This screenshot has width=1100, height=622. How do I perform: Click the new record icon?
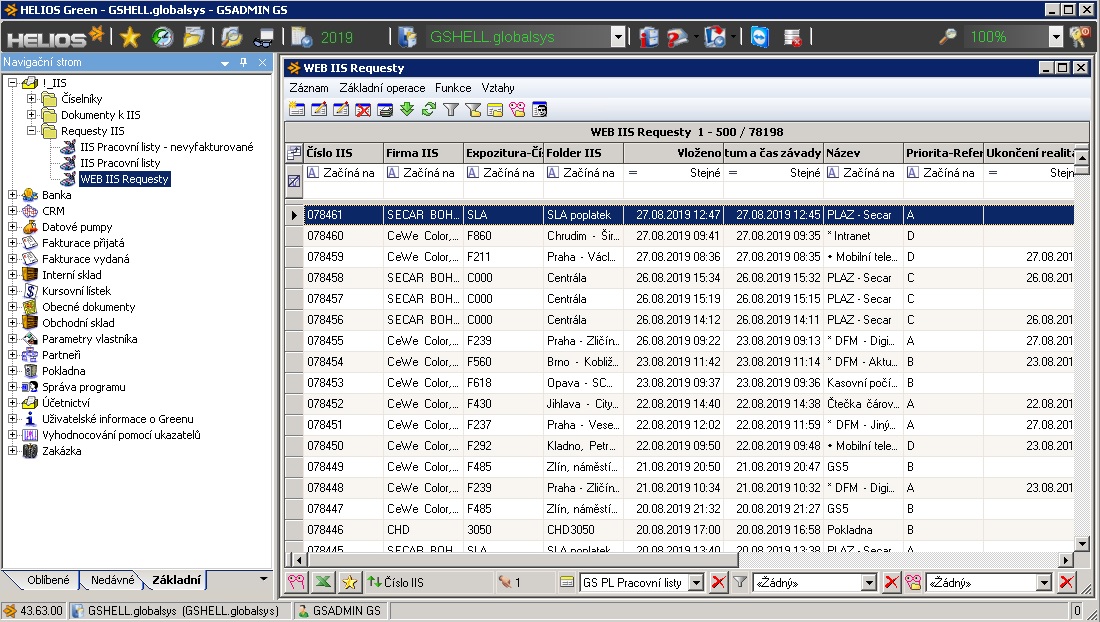[297, 109]
